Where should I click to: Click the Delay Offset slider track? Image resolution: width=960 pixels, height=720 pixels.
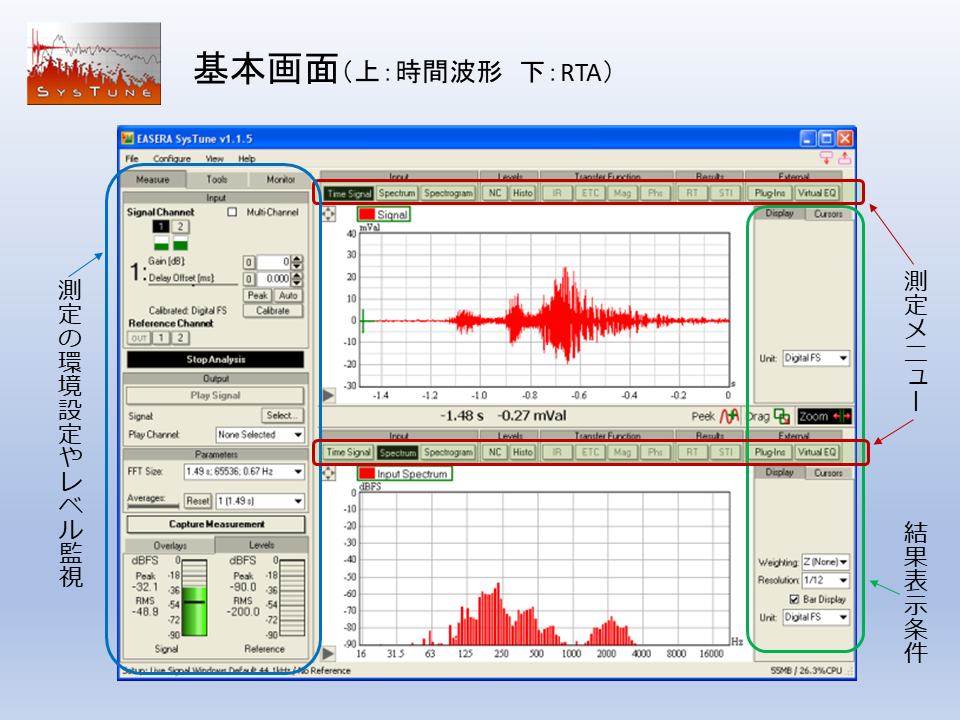click(193, 285)
